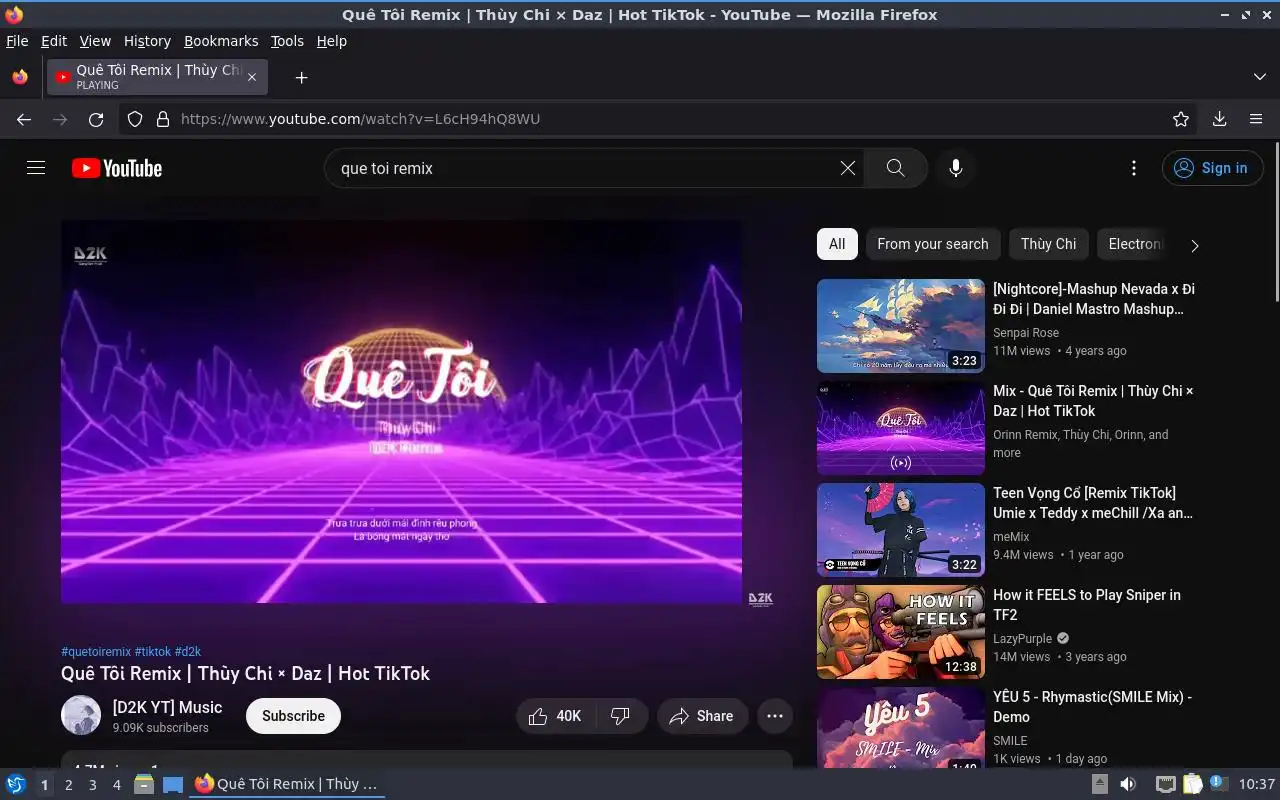Click the #d2k hashtag
1280x800 pixels.
[188, 651]
